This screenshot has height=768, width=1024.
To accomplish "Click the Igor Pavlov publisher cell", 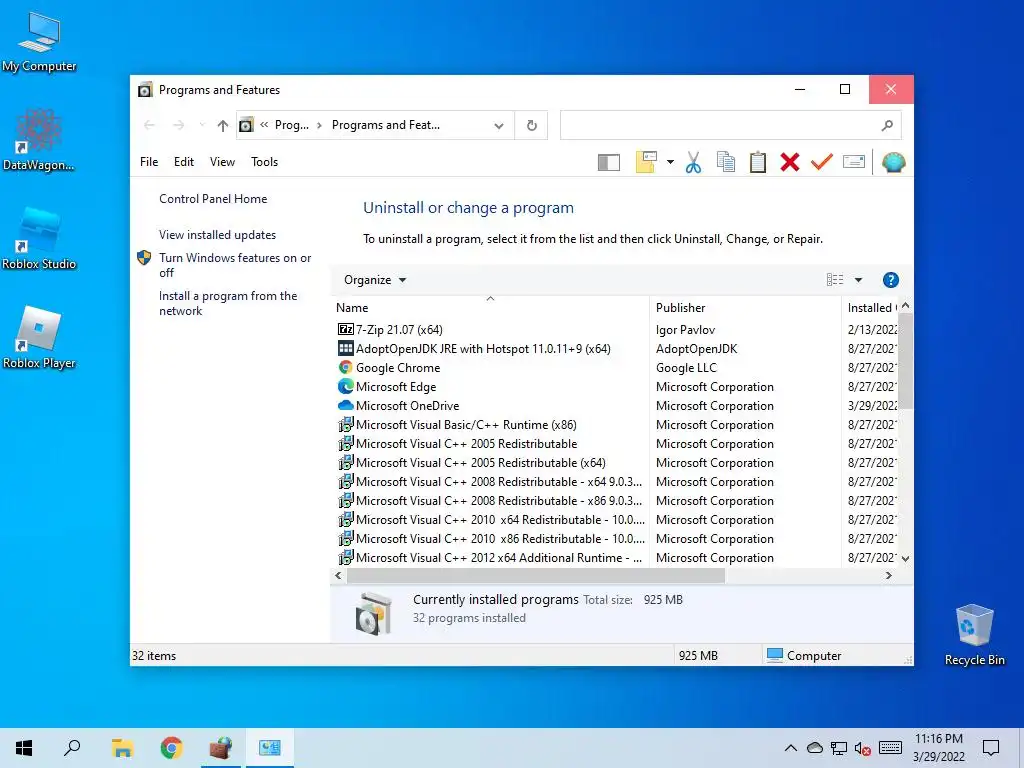I will click(685, 330).
